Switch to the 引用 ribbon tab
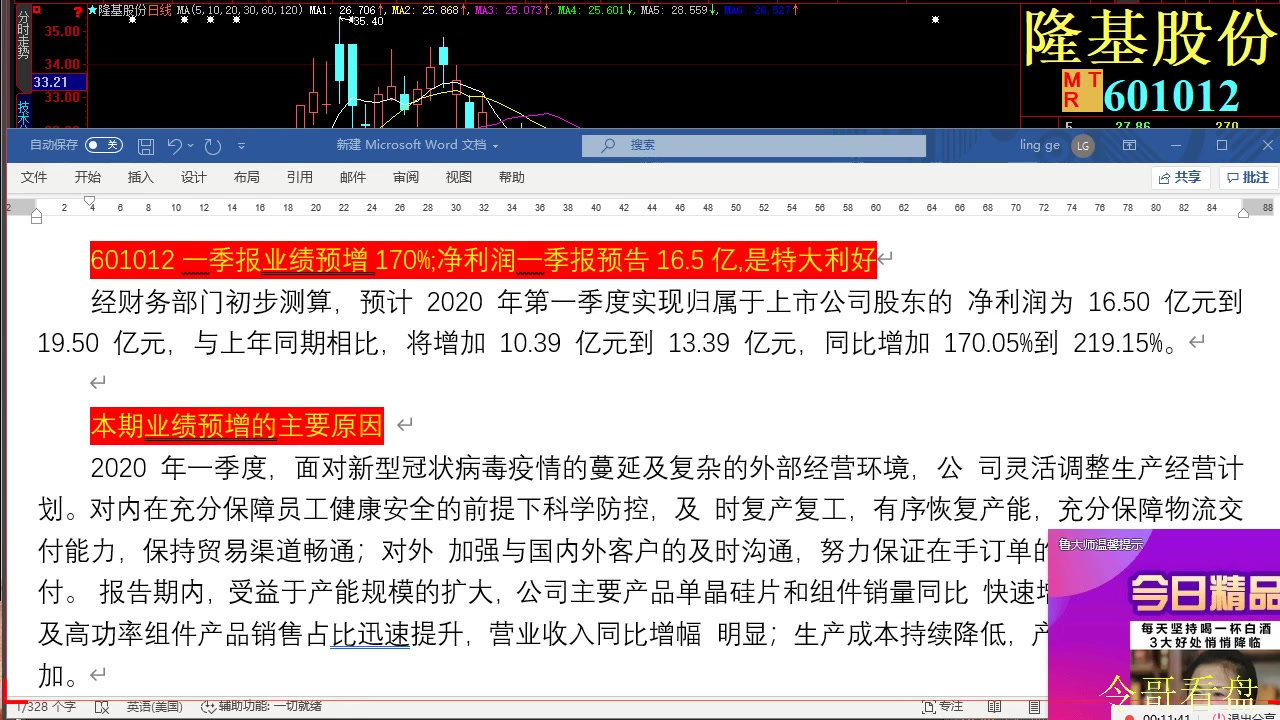Image resolution: width=1280 pixels, height=720 pixels. pos(300,177)
